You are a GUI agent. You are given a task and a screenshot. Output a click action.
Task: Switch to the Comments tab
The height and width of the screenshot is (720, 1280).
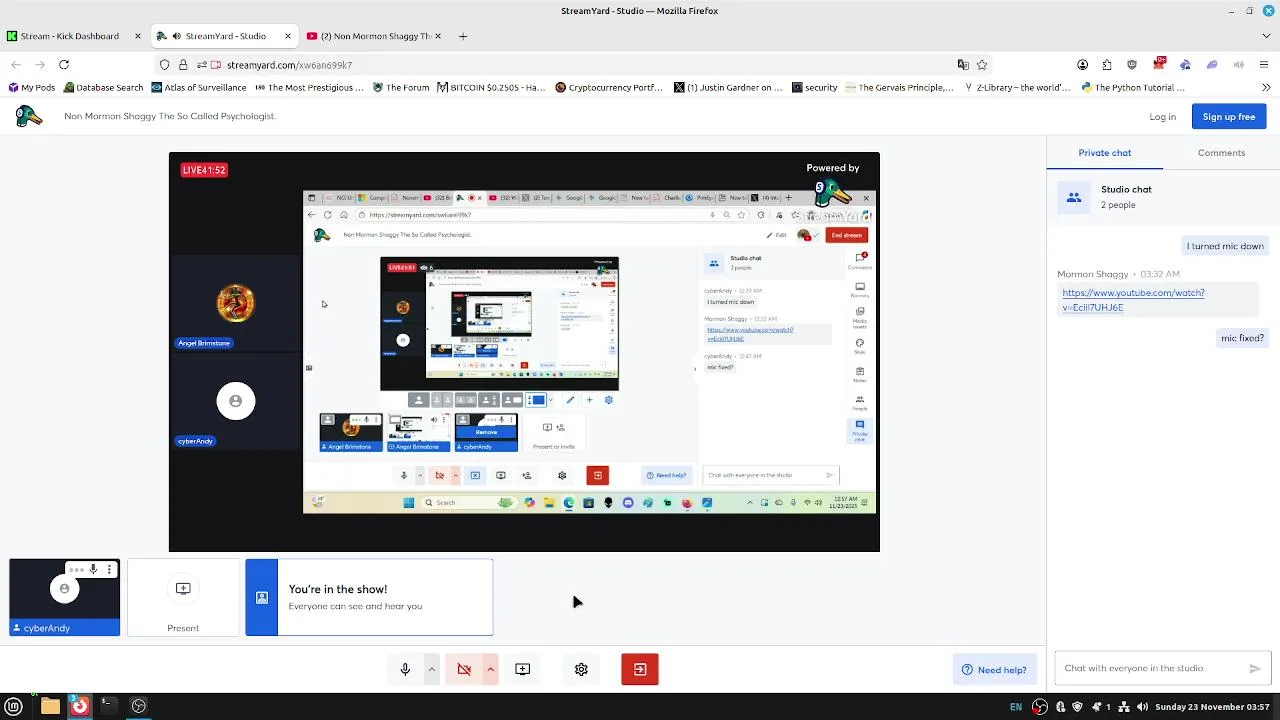[1221, 153]
